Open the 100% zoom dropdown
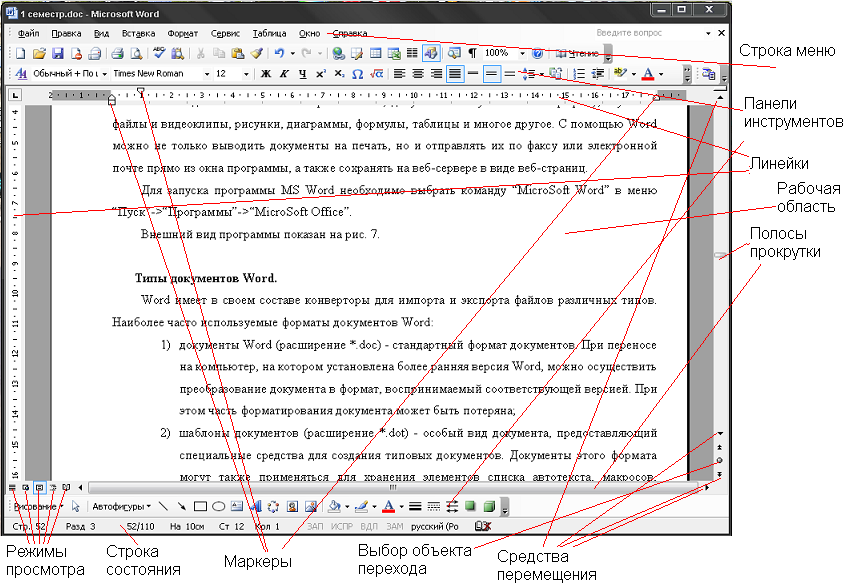This screenshot has width=847, height=585. (522, 53)
